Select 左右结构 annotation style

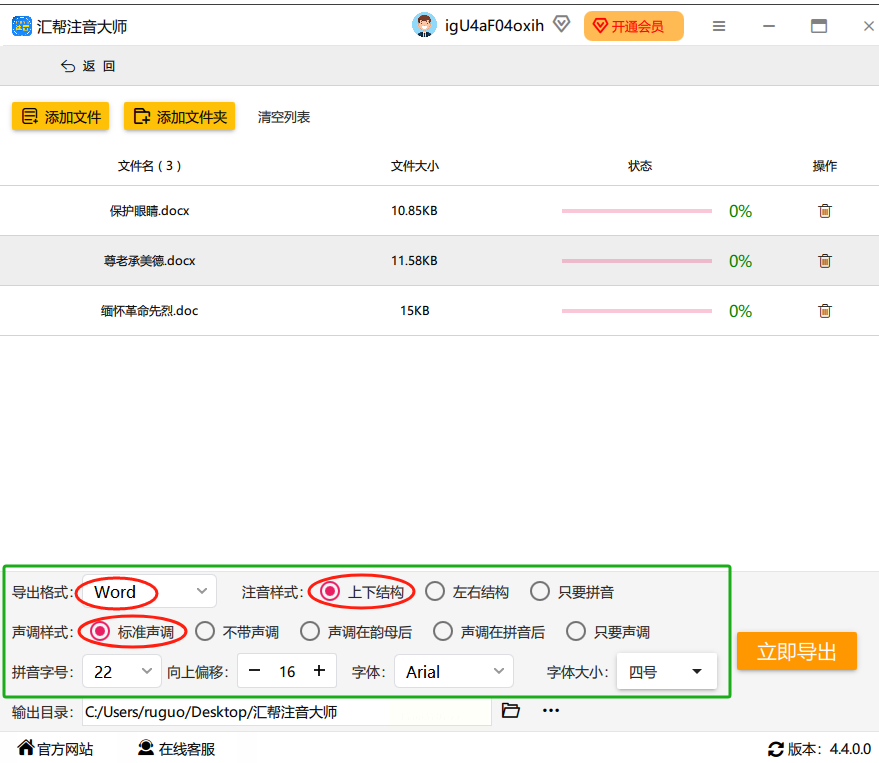tap(435, 592)
